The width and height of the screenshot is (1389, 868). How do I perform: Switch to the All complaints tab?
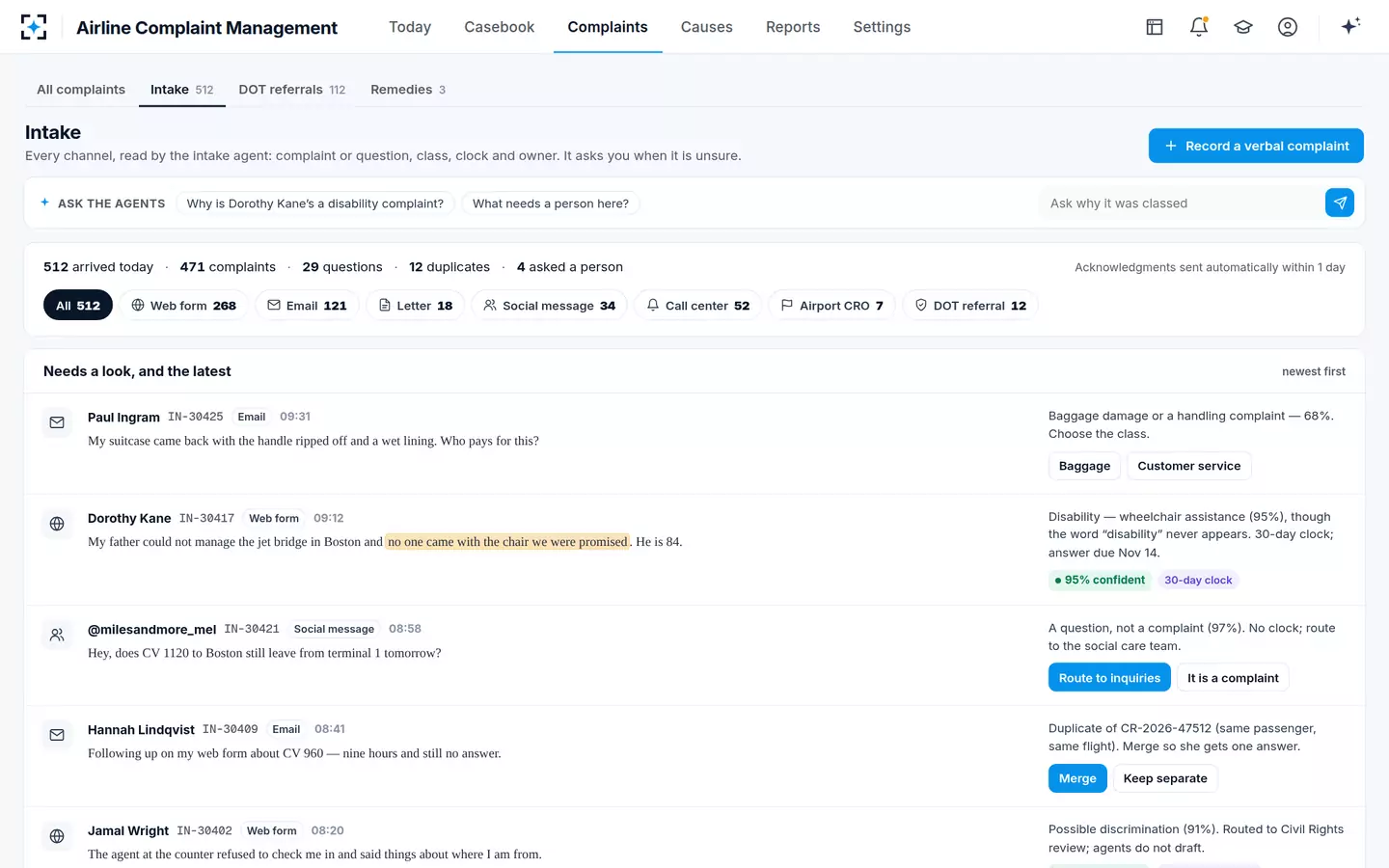81,90
